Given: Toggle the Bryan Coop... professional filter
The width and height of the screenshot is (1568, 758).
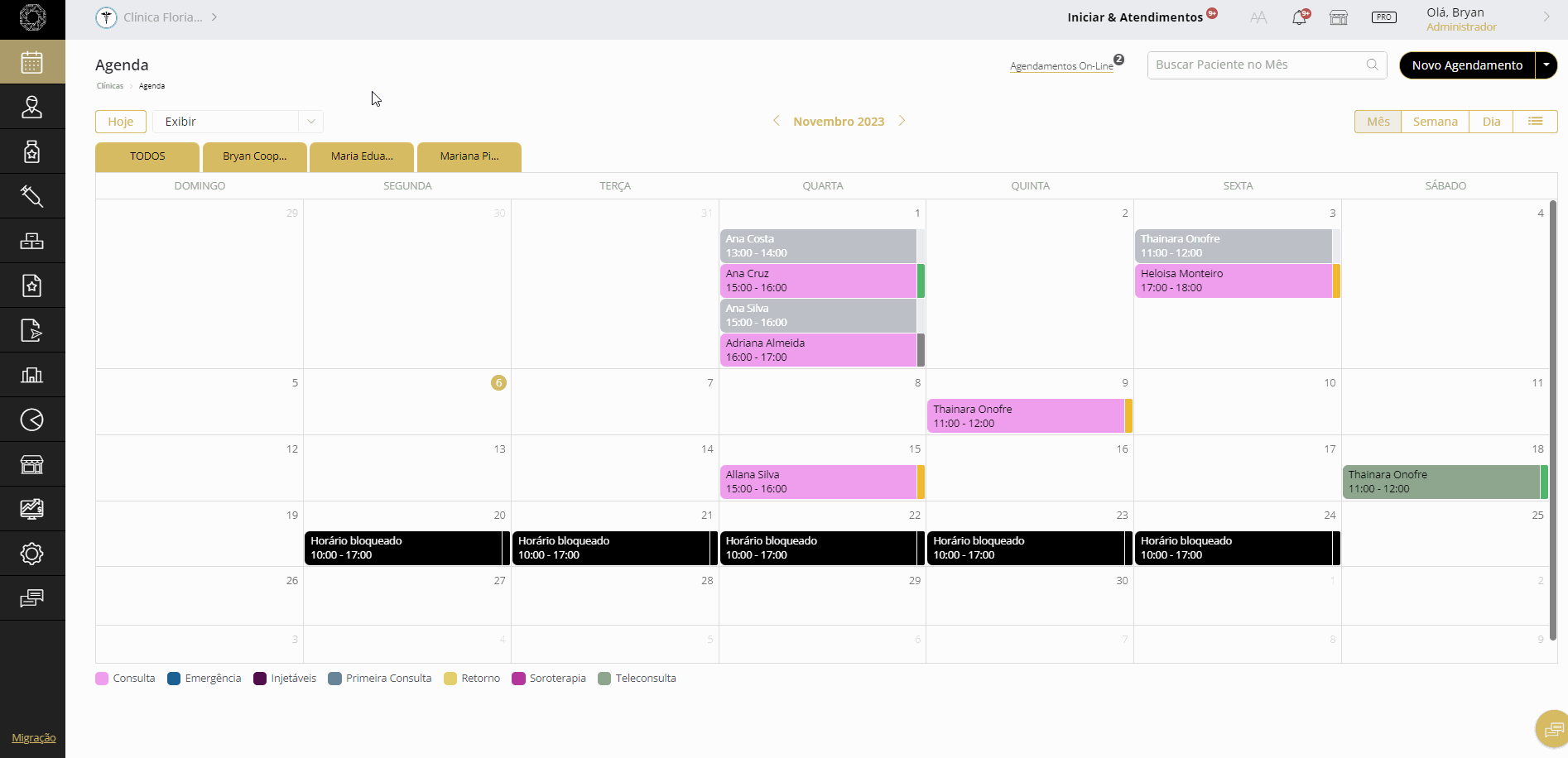Looking at the screenshot, I should click(254, 156).
